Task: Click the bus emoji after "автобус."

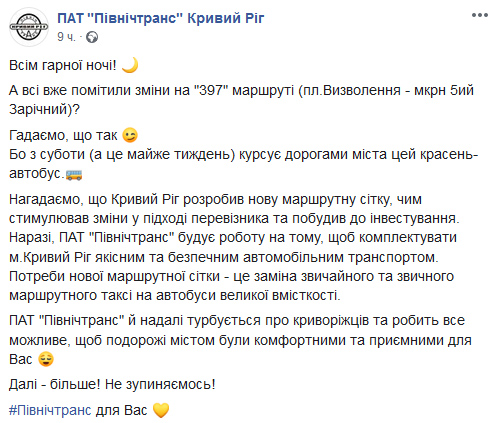Action: (x=74, y=174)
